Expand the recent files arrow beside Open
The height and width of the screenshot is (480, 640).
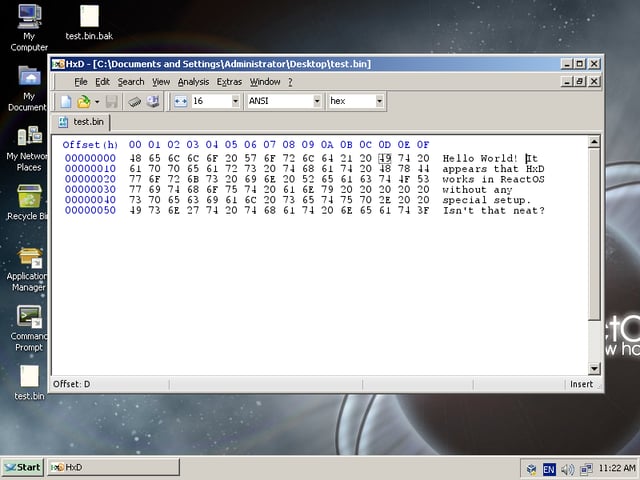tap(97, 101)
